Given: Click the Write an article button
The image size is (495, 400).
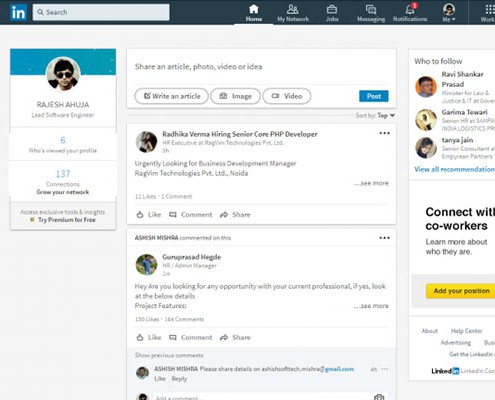Looking at the screenshot, I should [172, 96].
